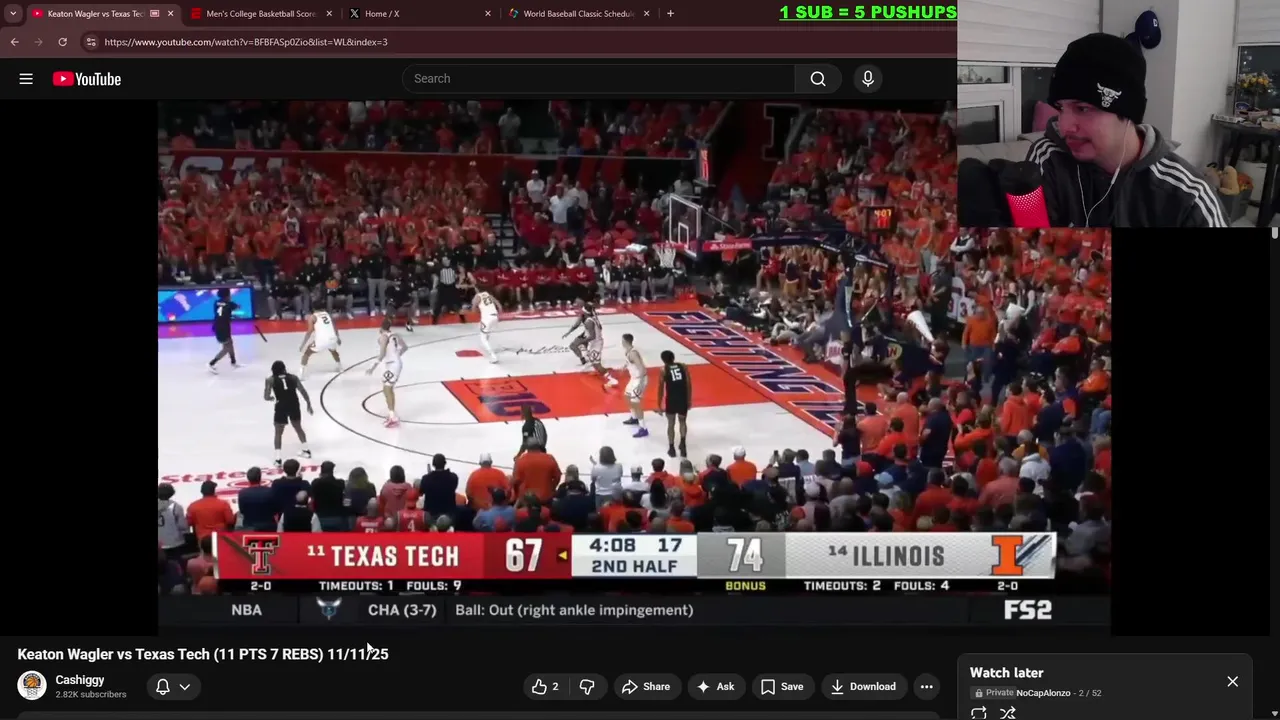Click the notification bell for Cashiggy
This screenshot has height=720, width=1280.
click(x=162, y=687)
